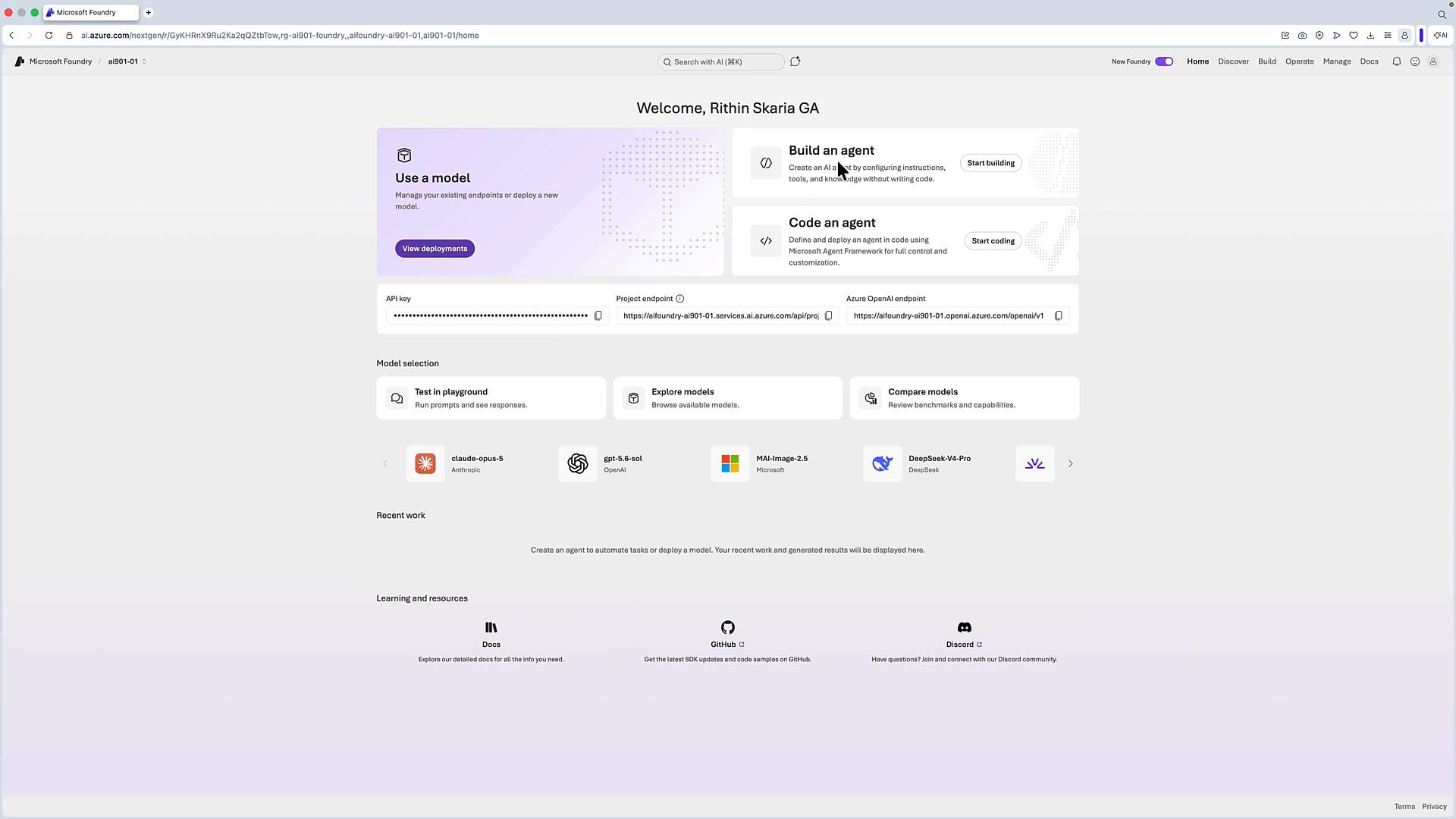Open the GitHub resource icon
The width and height of the screenshot is (1456, 819).
coord(728,627)
